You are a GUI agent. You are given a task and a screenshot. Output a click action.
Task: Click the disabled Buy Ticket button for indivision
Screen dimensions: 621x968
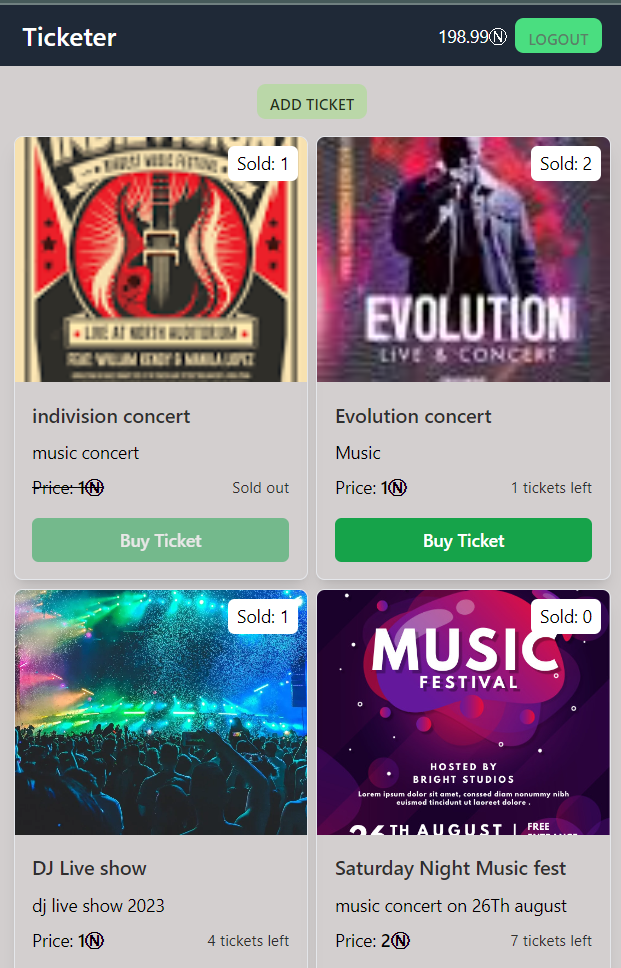(160, 540)
